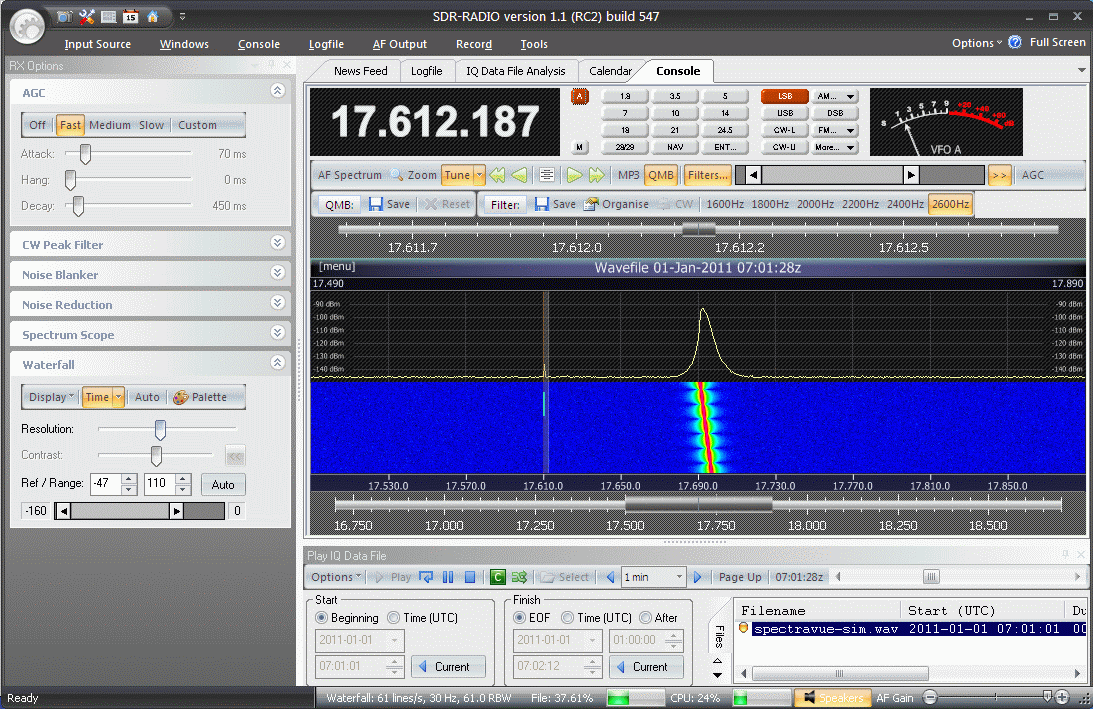Step back one interval with blue left arrow
The height and width of the screenshot is (709, 1093).
(x=611, y=577)
